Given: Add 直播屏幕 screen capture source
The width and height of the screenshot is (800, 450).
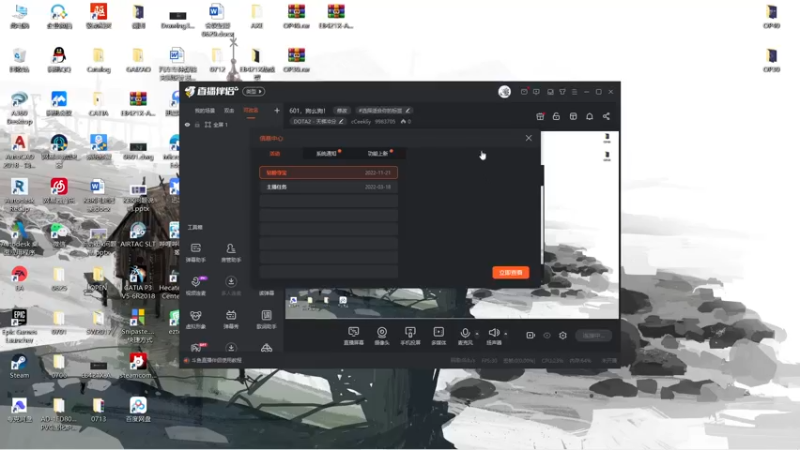Looking at the screenshot, I should pyautogui.click(x=354, y=336).
